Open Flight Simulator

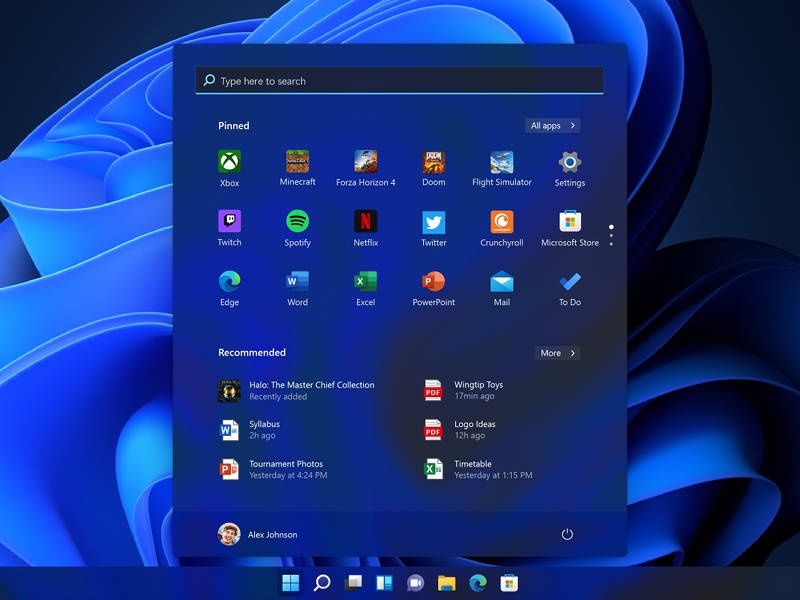pyautogui.click(x=502, y=168)
